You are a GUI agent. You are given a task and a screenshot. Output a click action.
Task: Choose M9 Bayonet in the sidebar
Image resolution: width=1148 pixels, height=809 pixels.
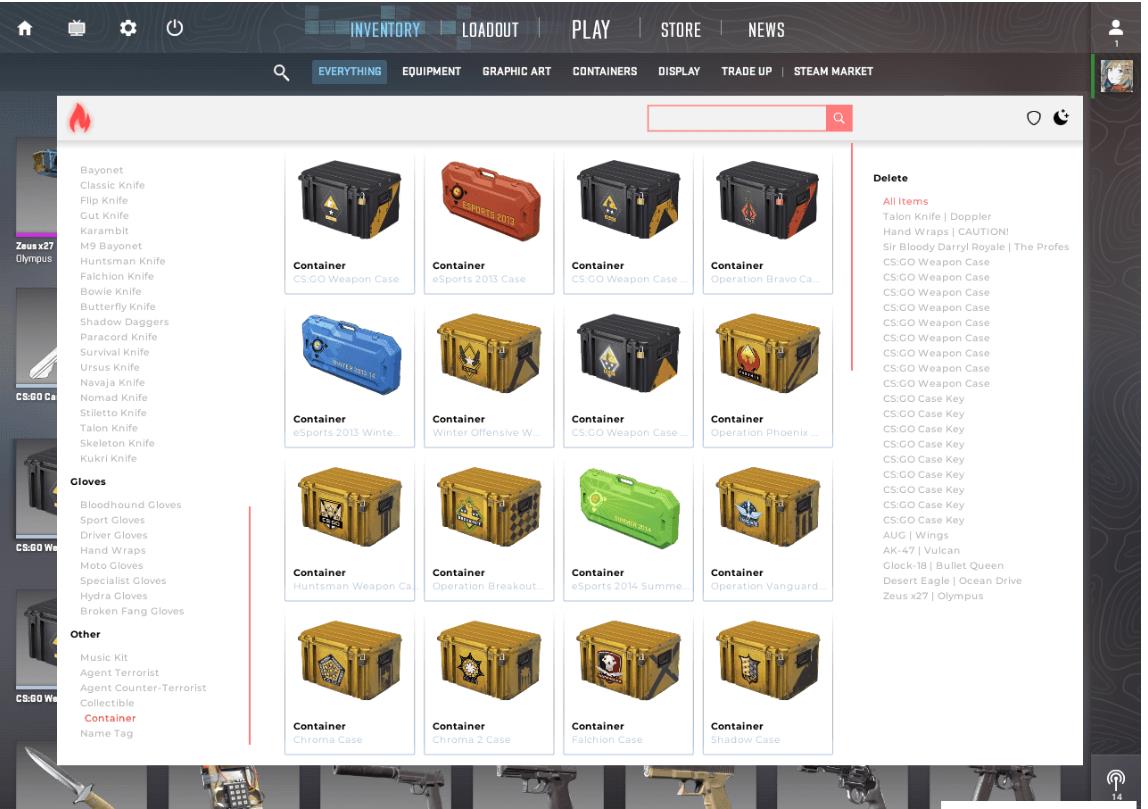point(111,246)
